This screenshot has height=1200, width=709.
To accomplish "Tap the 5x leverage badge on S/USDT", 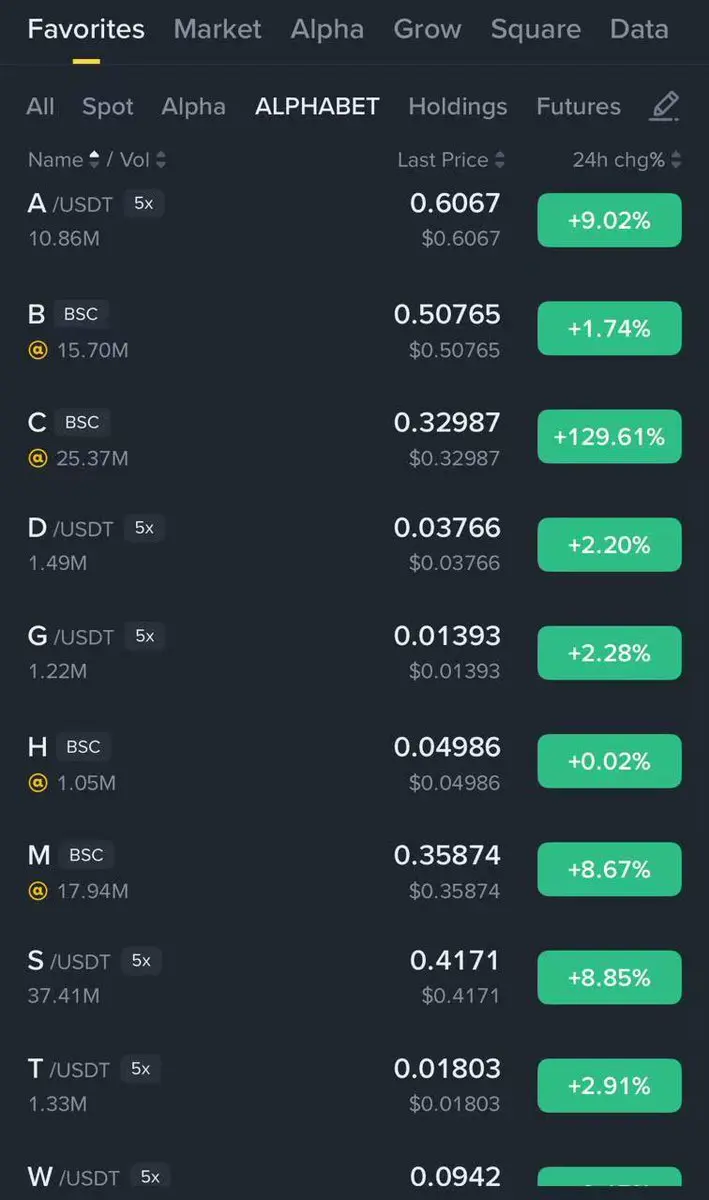I will tap(141, 960).
